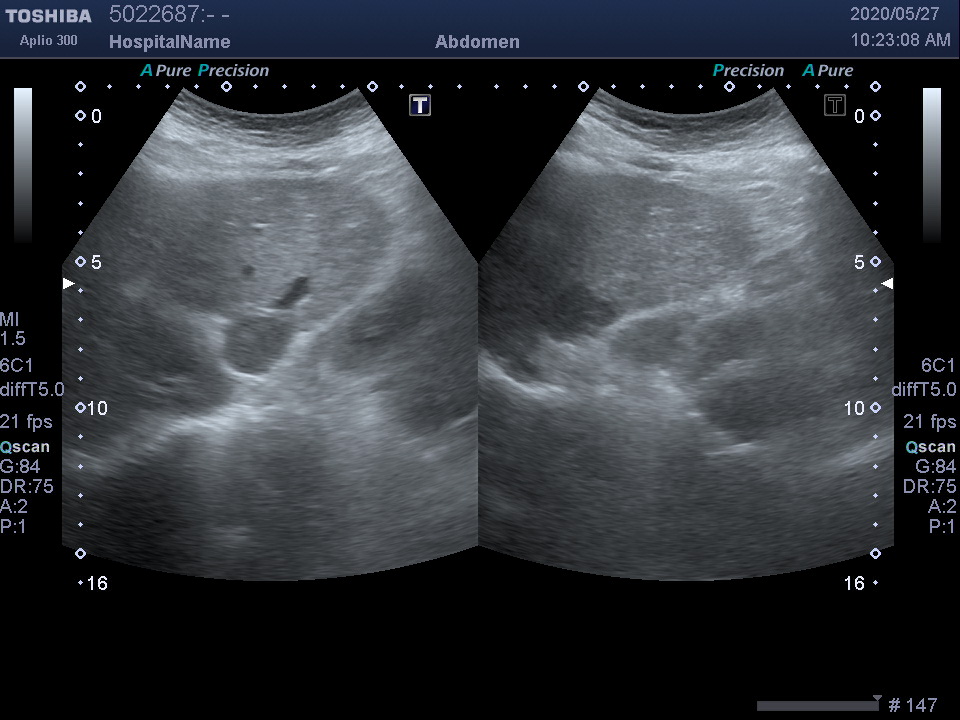The image size is (960, 720).
Task: Click the left P:1 parameter
Action: [13, 526]
